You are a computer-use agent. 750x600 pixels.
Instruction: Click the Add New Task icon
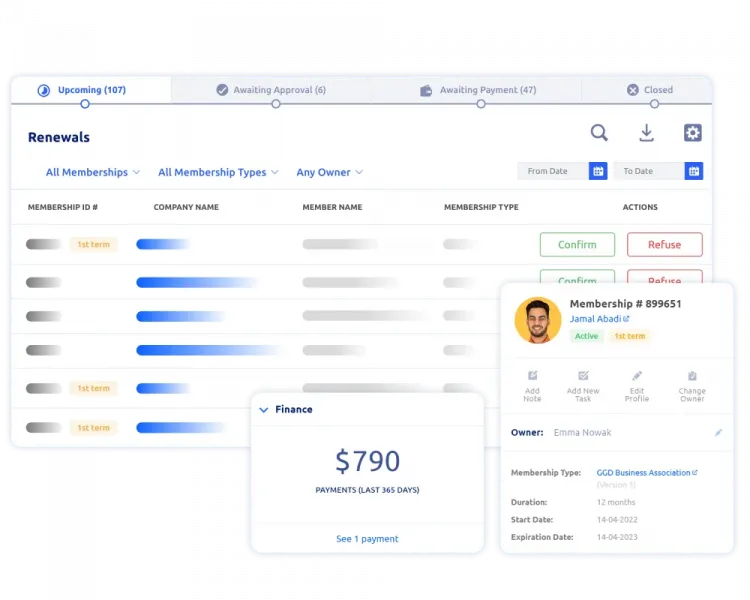pyautogui.click(x=583, y=376)
